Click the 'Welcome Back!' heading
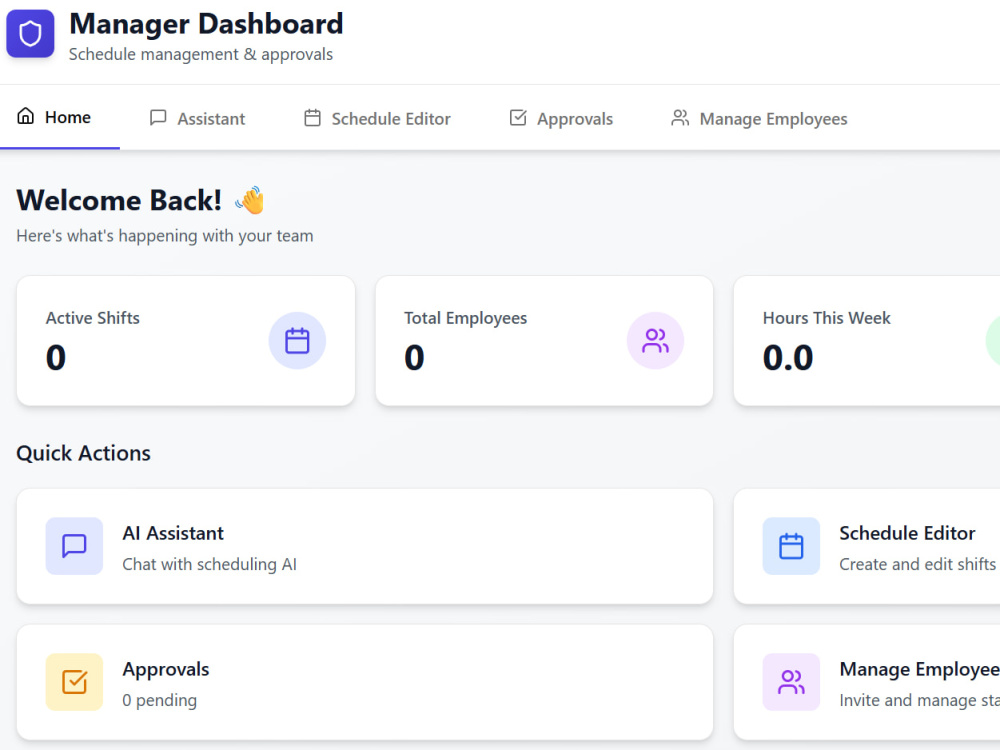Screen dimensions: 1000x750 point(119,200)
